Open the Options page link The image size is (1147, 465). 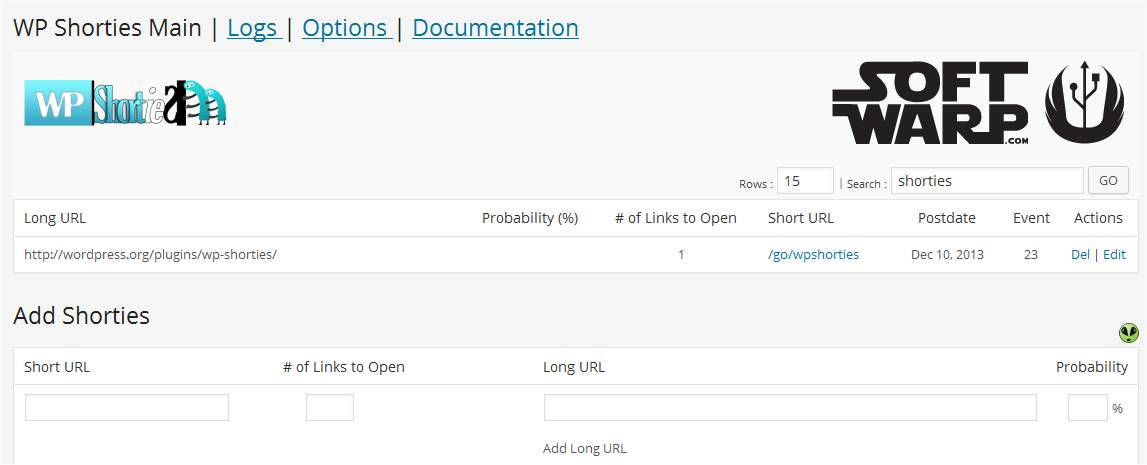pos(345,28)
